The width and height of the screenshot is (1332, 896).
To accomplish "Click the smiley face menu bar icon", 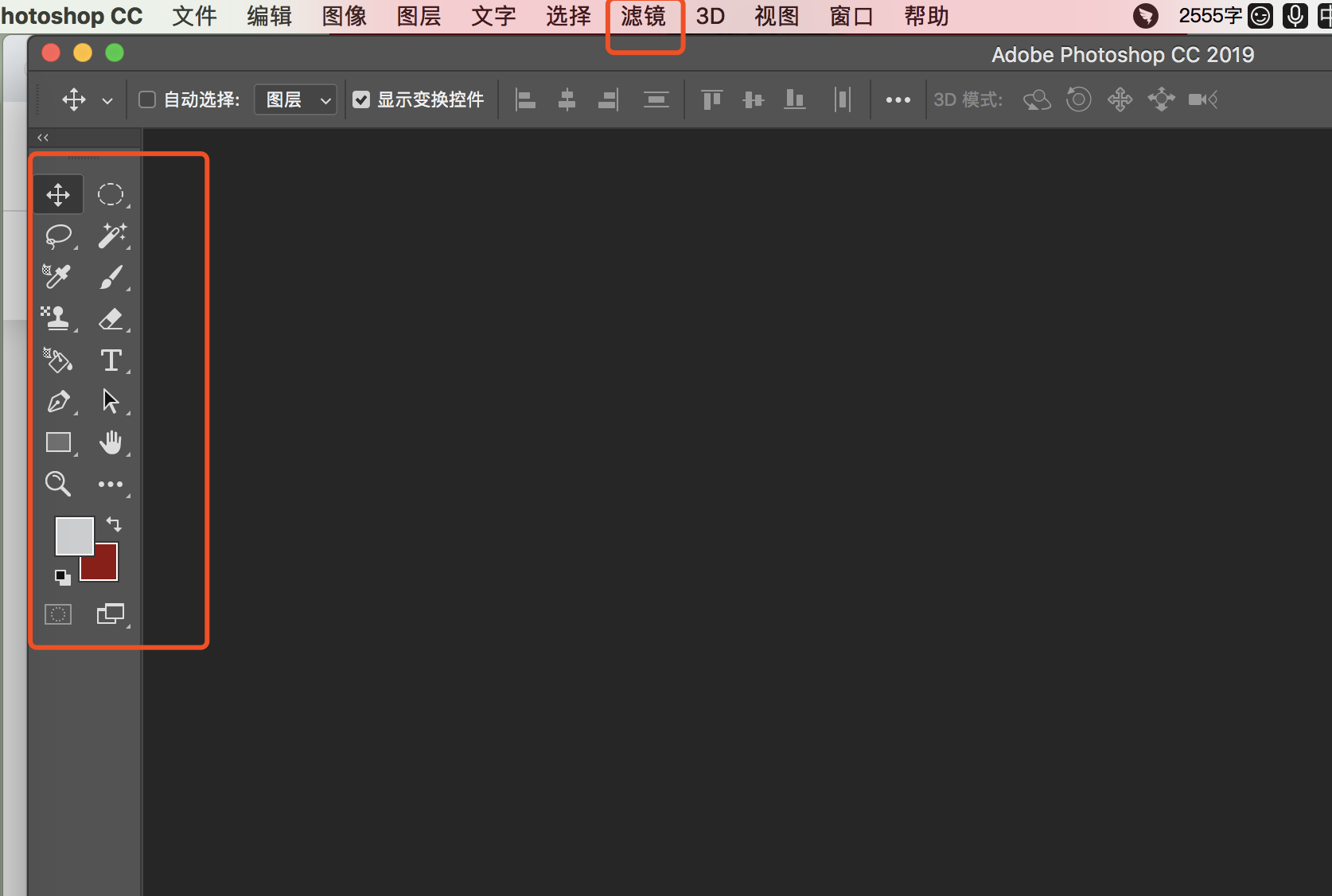I will pos(1260,16).
